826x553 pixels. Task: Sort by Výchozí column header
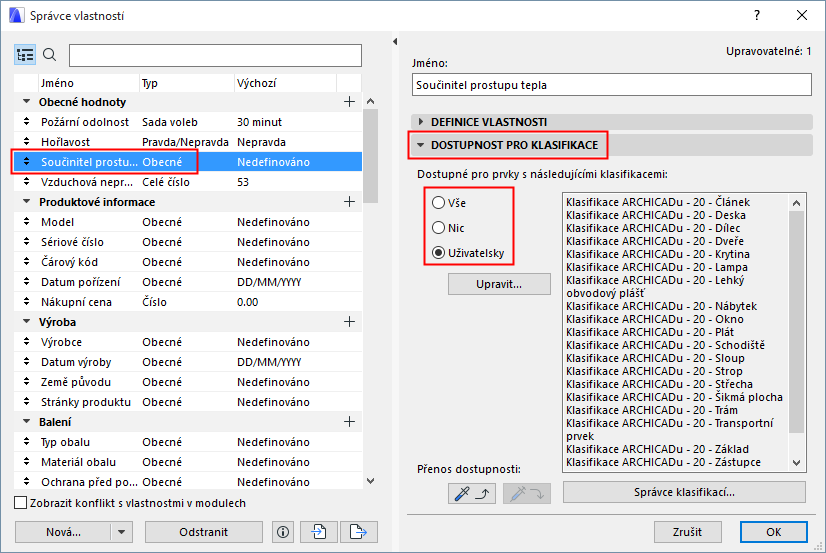pos(285,83)
